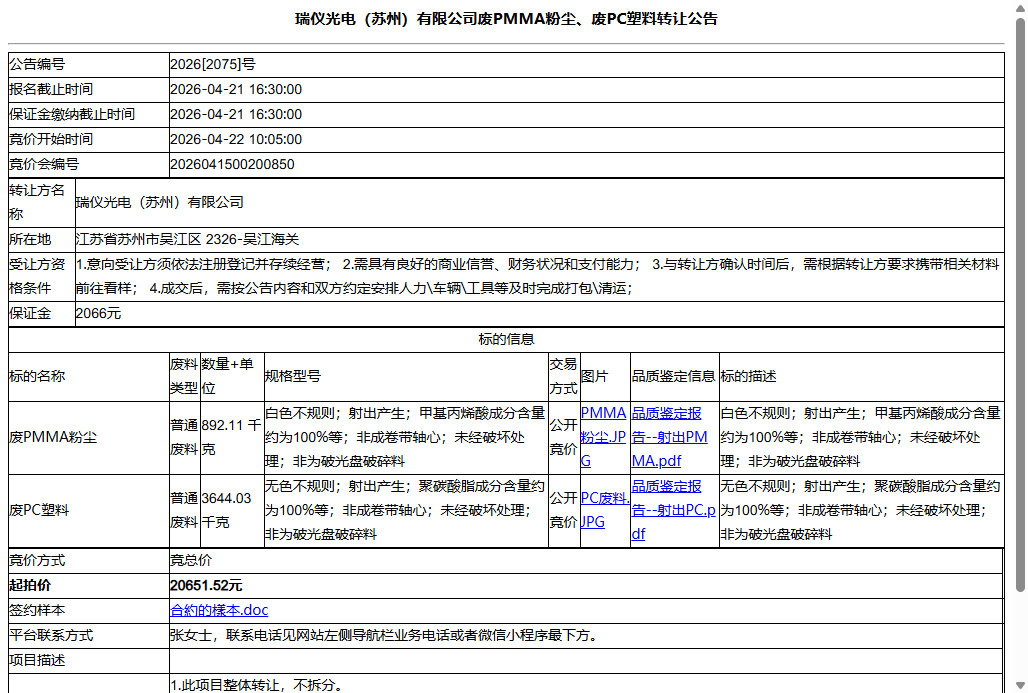Click the 公告编号 label
The height and width of the screenshot is (693, 1028).
pos(37,64)
